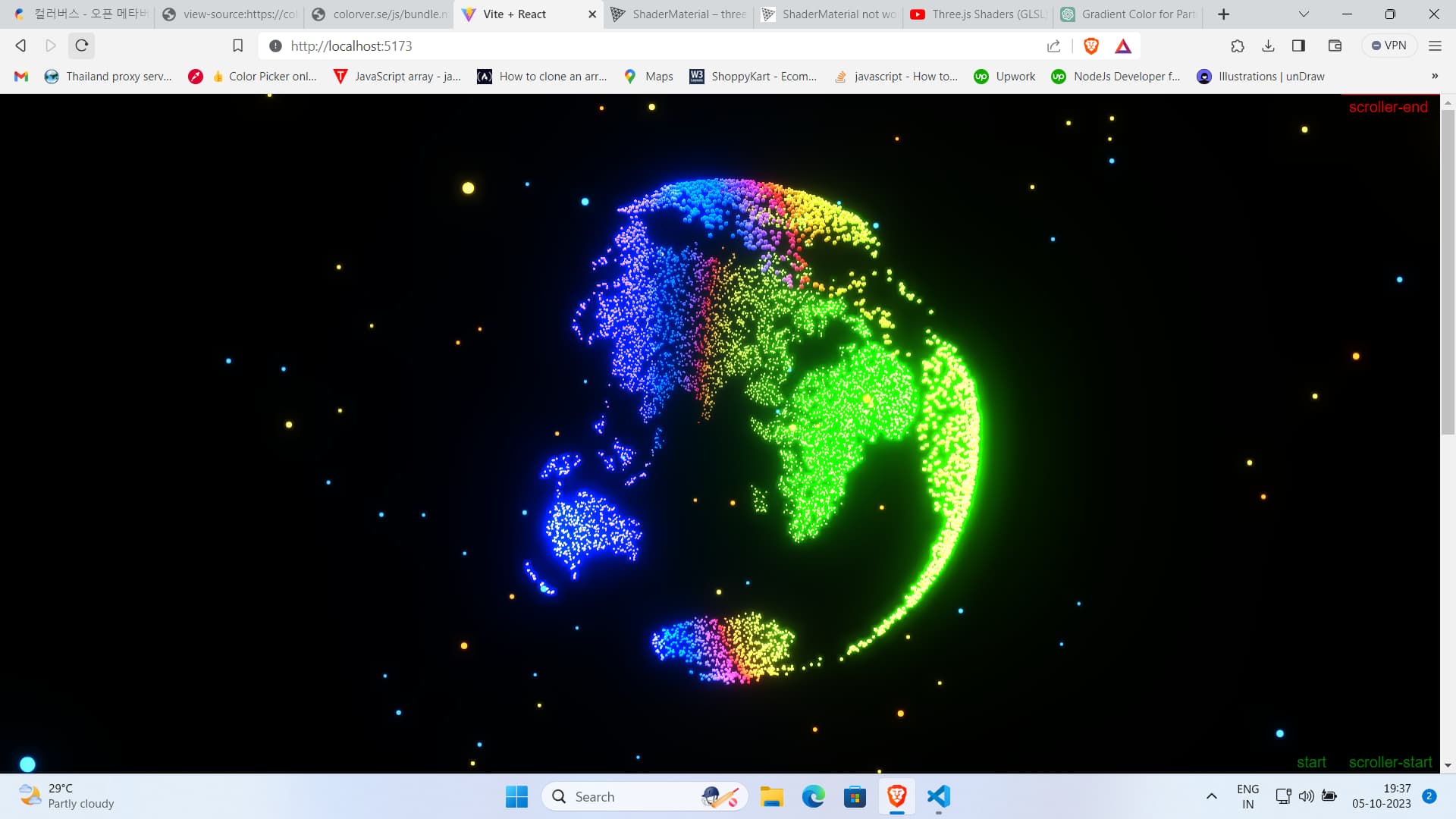Open the tab search dropdown arrow
This screenshot has height=819, width=1456.
[x=1304, y=14]
